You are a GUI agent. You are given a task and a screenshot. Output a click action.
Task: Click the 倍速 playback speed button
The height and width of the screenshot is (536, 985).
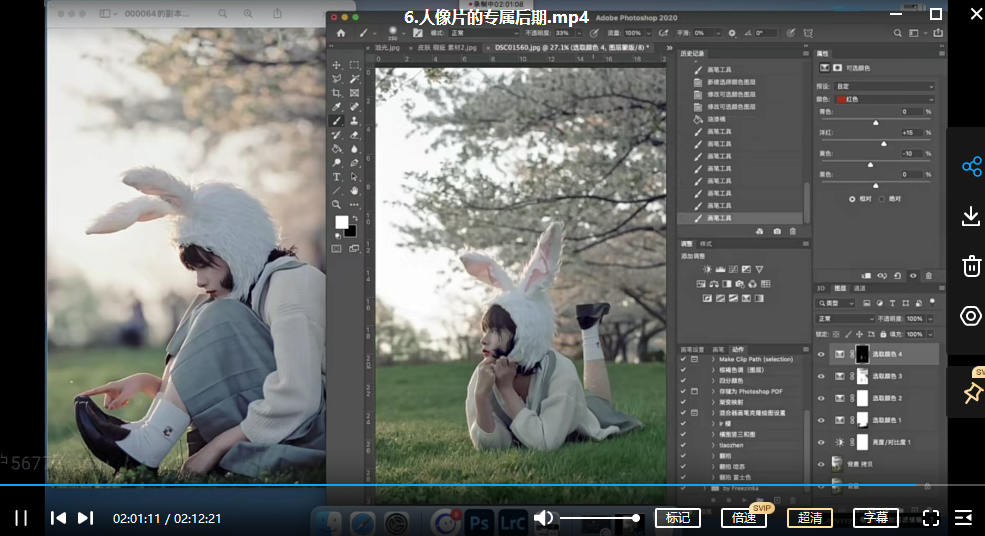743,518
